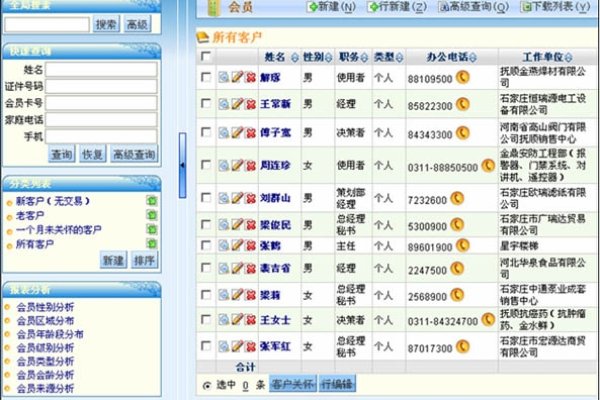The image size is (600, 400).
Task: Click the 查询 button in quick search
Action: tap(62, 154)
